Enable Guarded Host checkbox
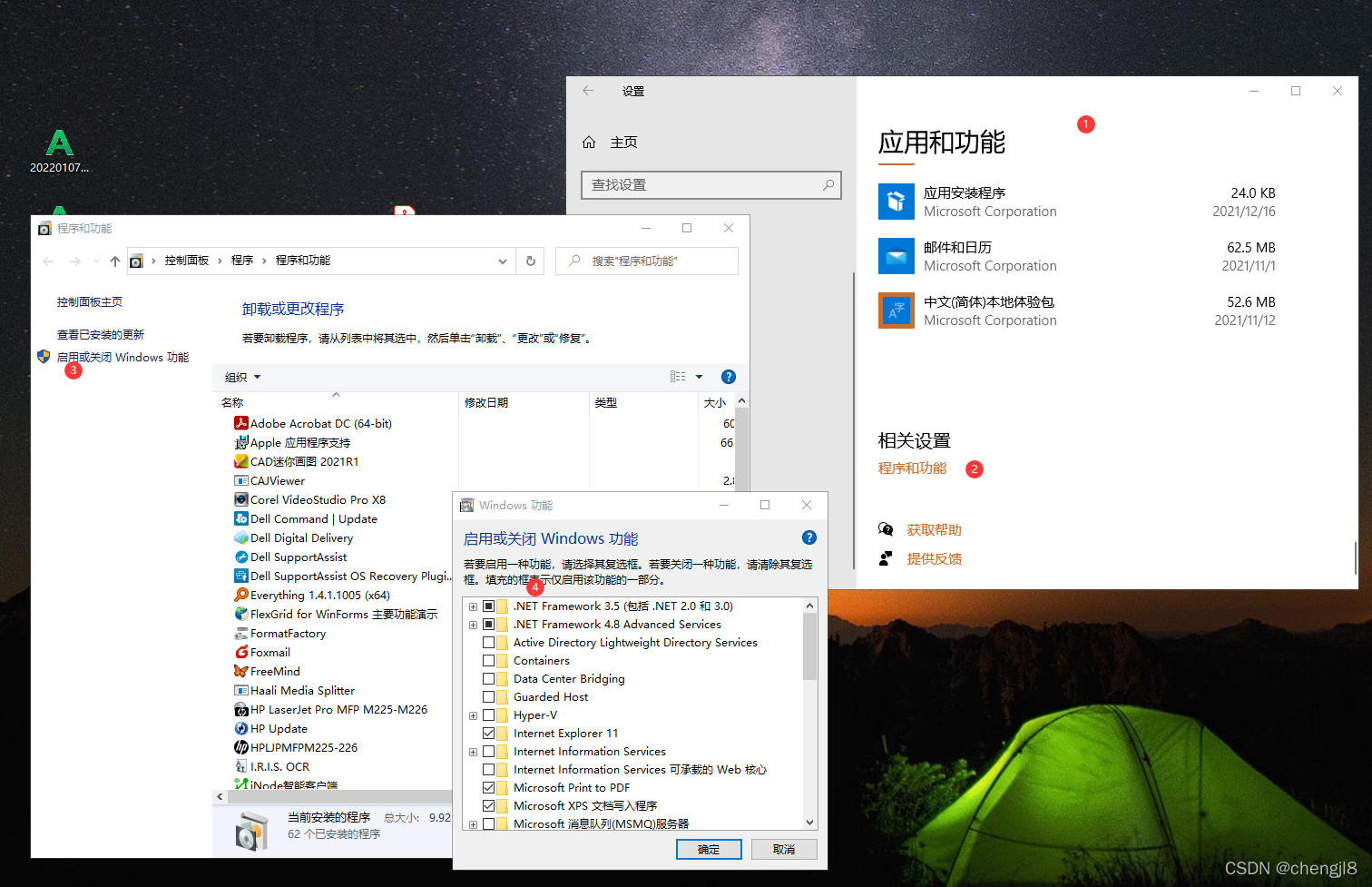Viewport: 1372px width, 887px height. (x=488, y=696)
